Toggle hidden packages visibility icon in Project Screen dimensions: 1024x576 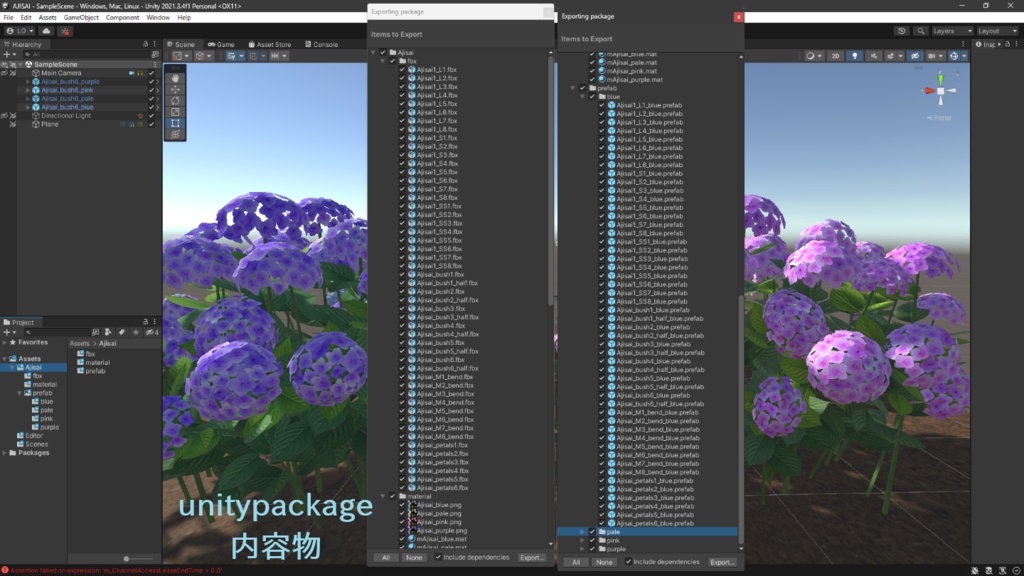(x=152, y=332)
